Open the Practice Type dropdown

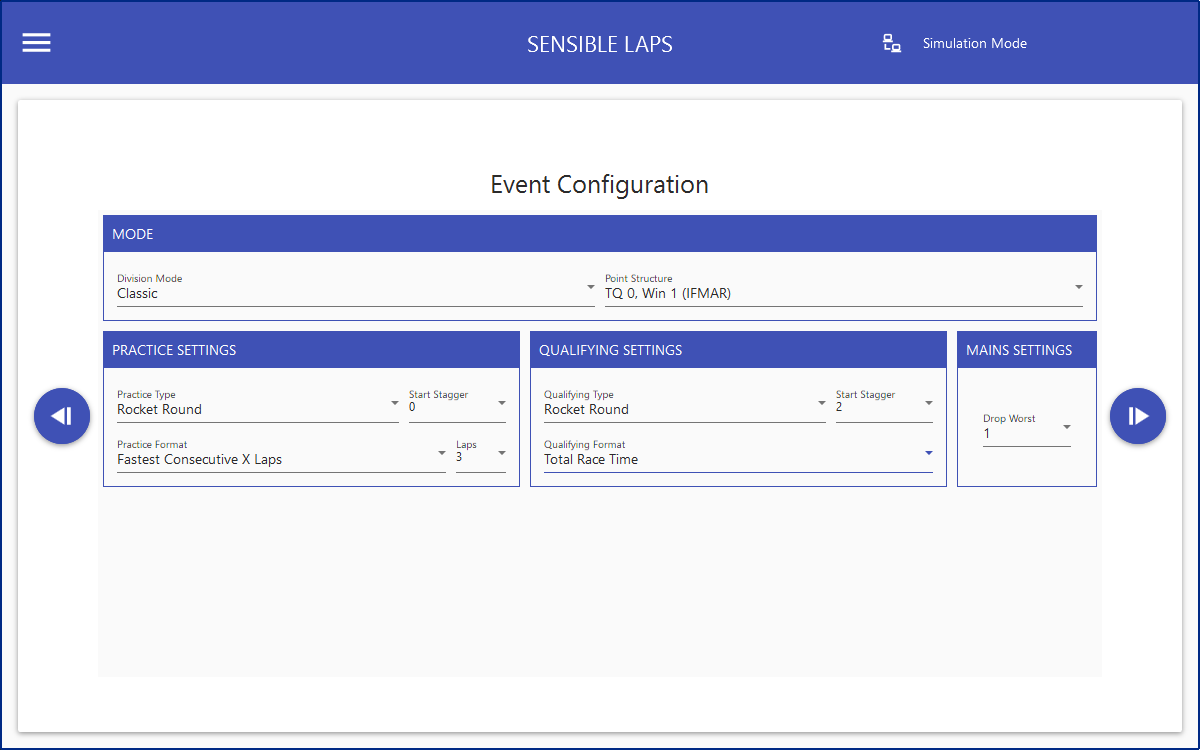[x=257, y=409]
